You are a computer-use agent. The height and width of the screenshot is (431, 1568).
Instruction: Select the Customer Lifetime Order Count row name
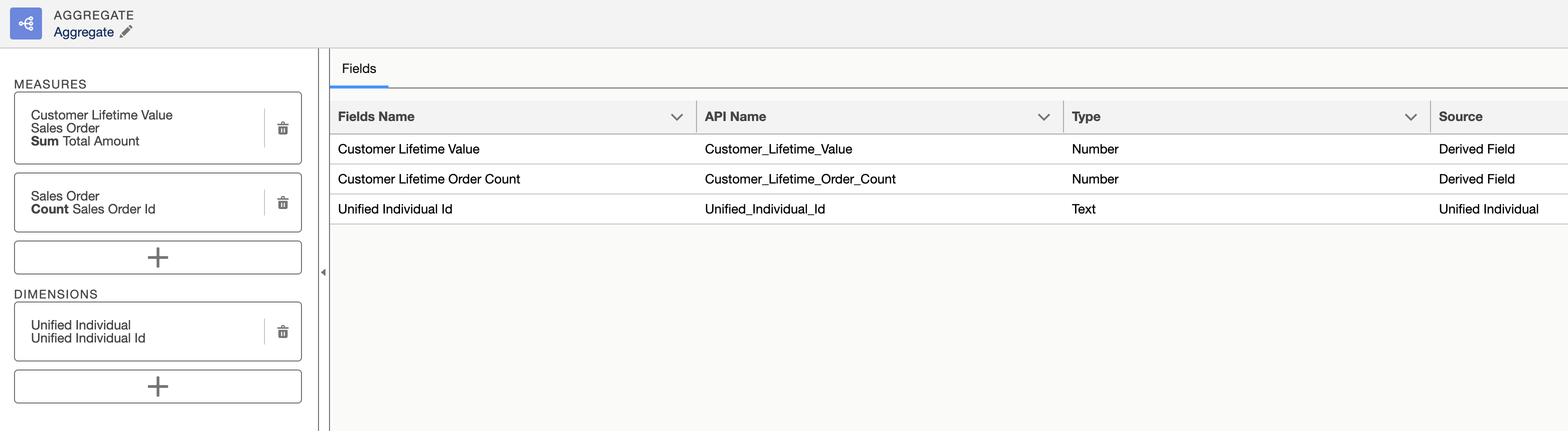tap(428, 179)
